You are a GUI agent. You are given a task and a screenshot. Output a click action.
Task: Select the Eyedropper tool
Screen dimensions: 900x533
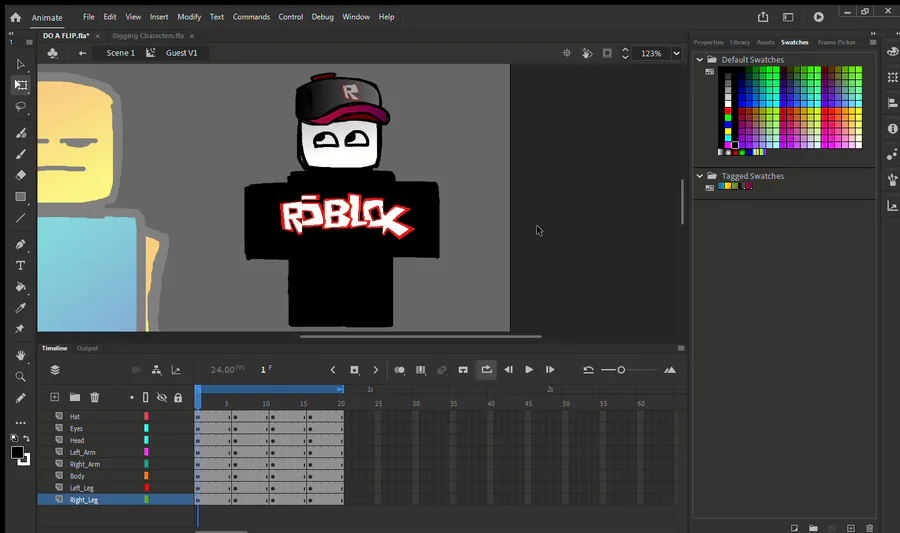(x=21, y=308)
